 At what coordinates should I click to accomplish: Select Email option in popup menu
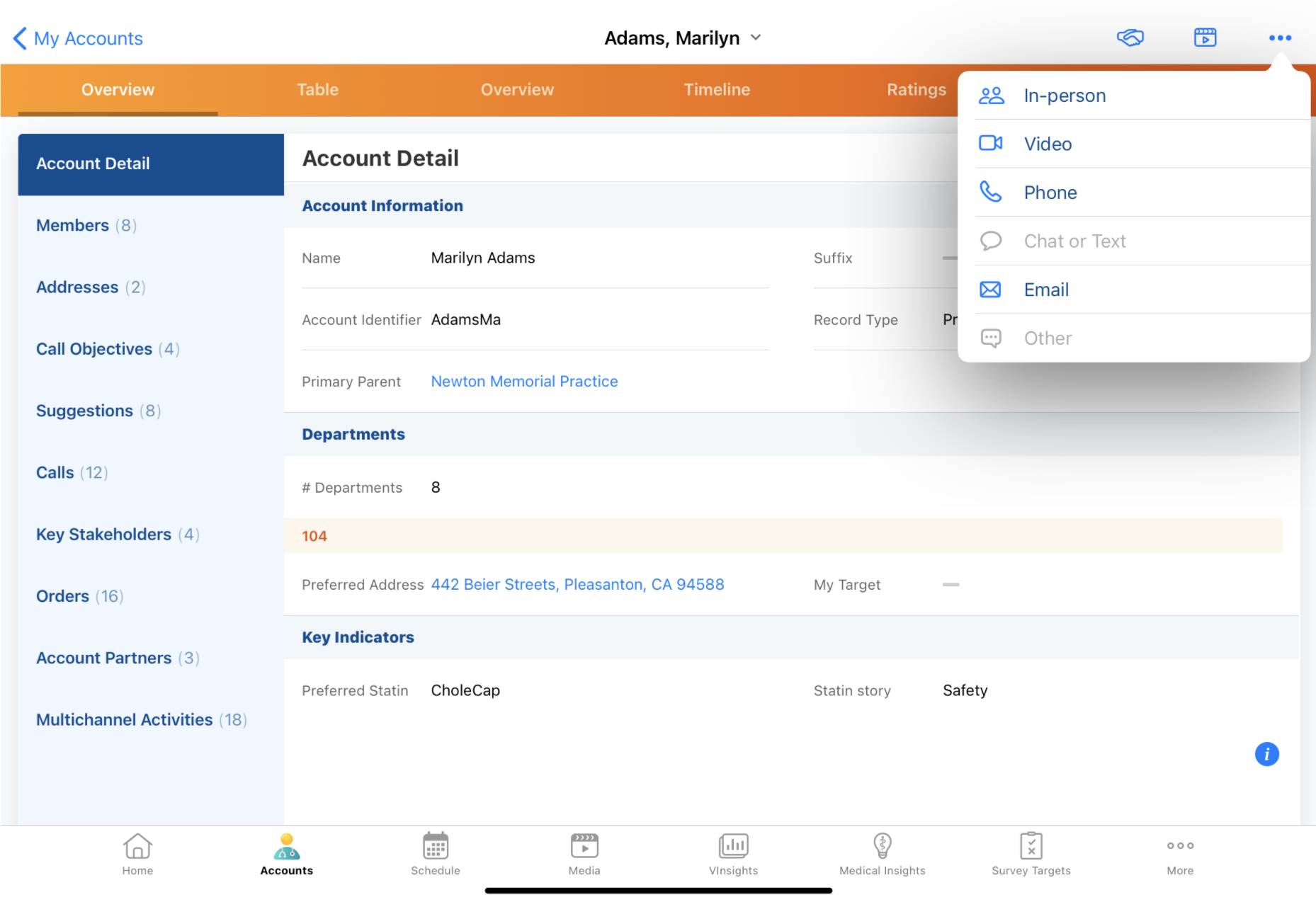click(1046, 290)
